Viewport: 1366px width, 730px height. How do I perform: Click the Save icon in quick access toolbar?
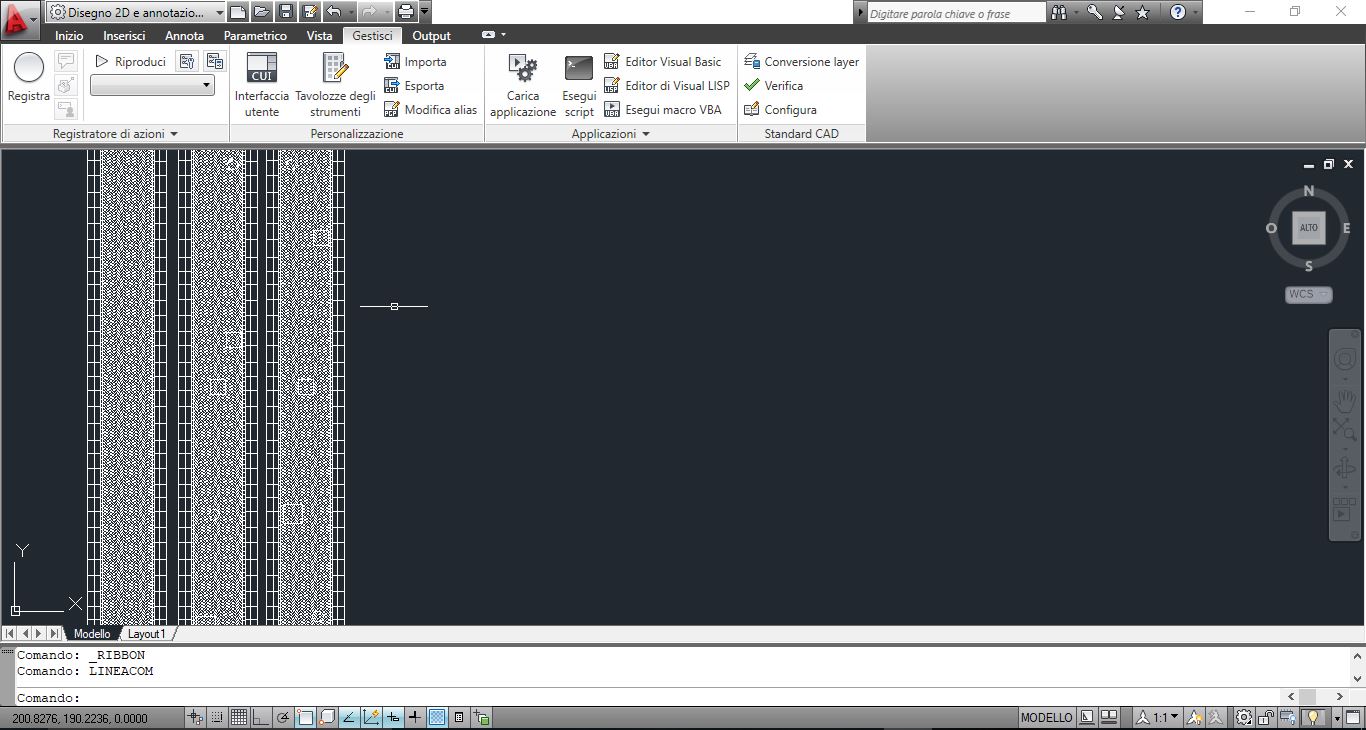(x=285, y=12)
